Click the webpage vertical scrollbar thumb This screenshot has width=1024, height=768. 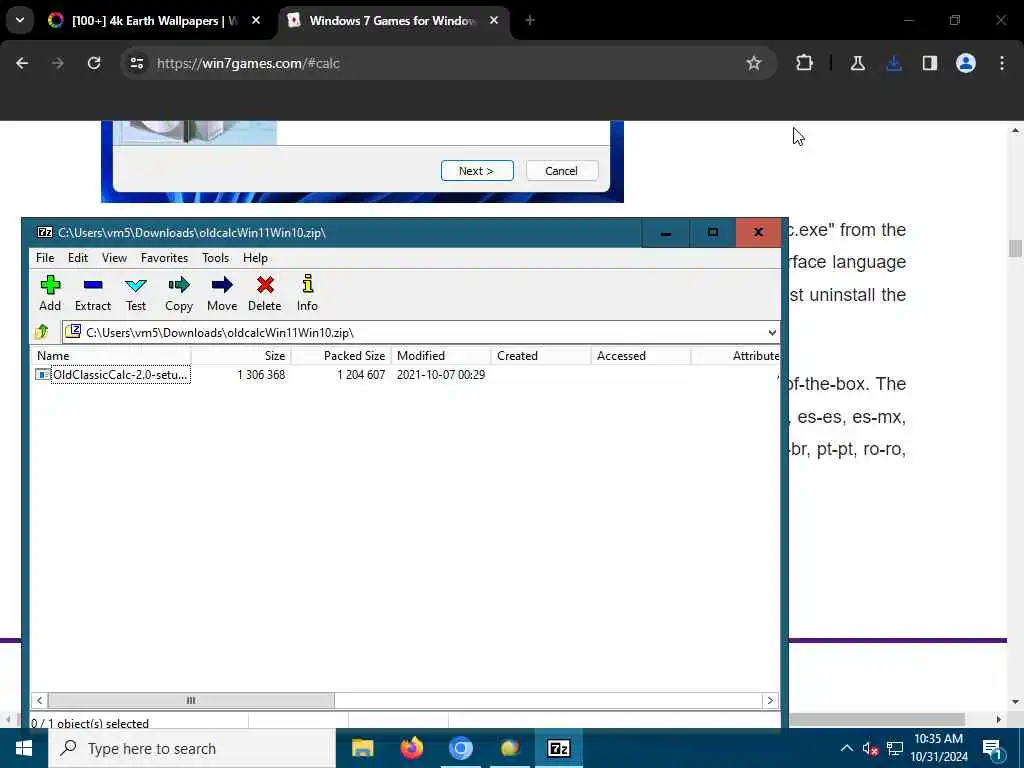tap(1015, 248)
